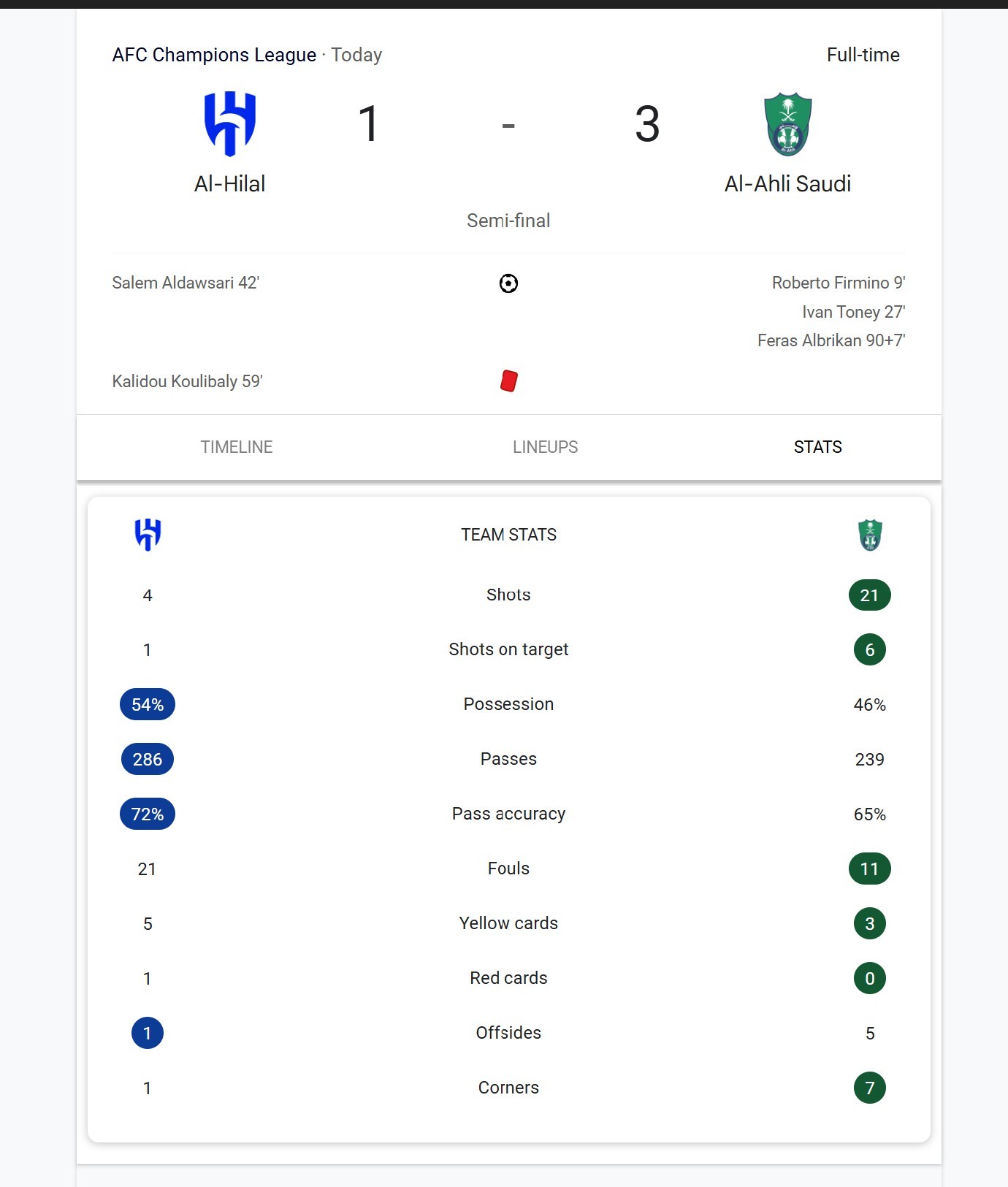Screen dimensions: 1008x1187
Task: Click the Al-Hilal crest in the score header
Action: pos(230,123)
